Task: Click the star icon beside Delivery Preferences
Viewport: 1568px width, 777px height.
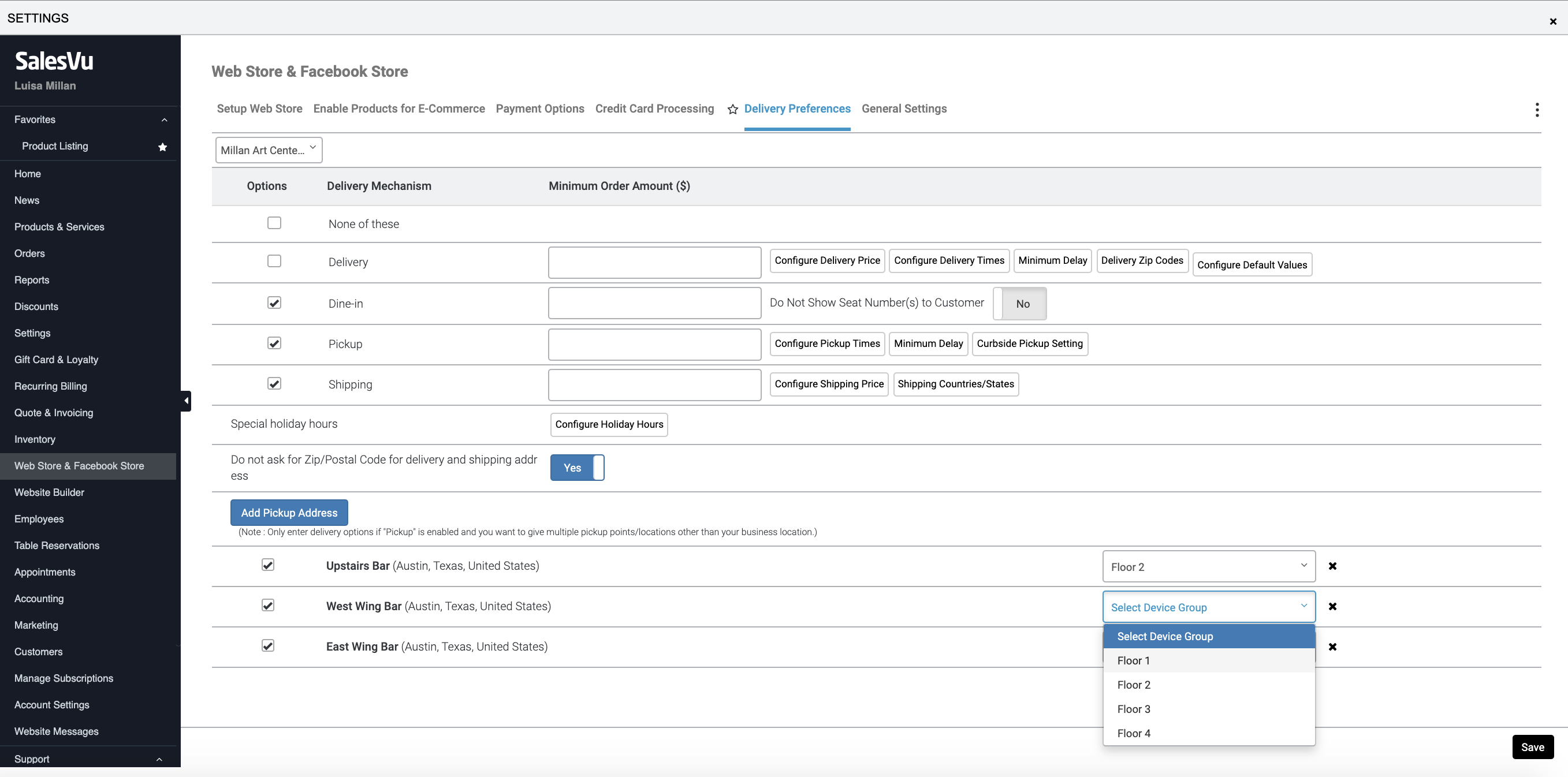Action: 733,109
